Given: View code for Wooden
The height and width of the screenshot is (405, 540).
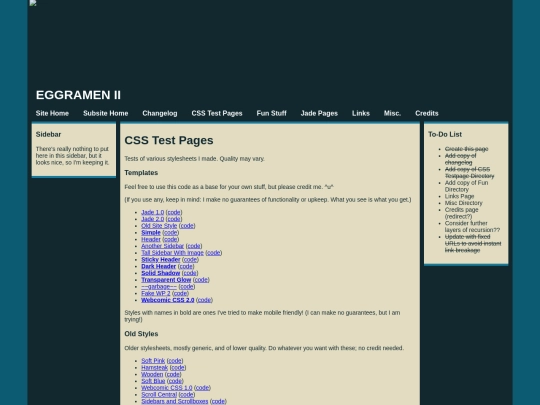Looking at the screenshot, I should [x=173, y=374].
